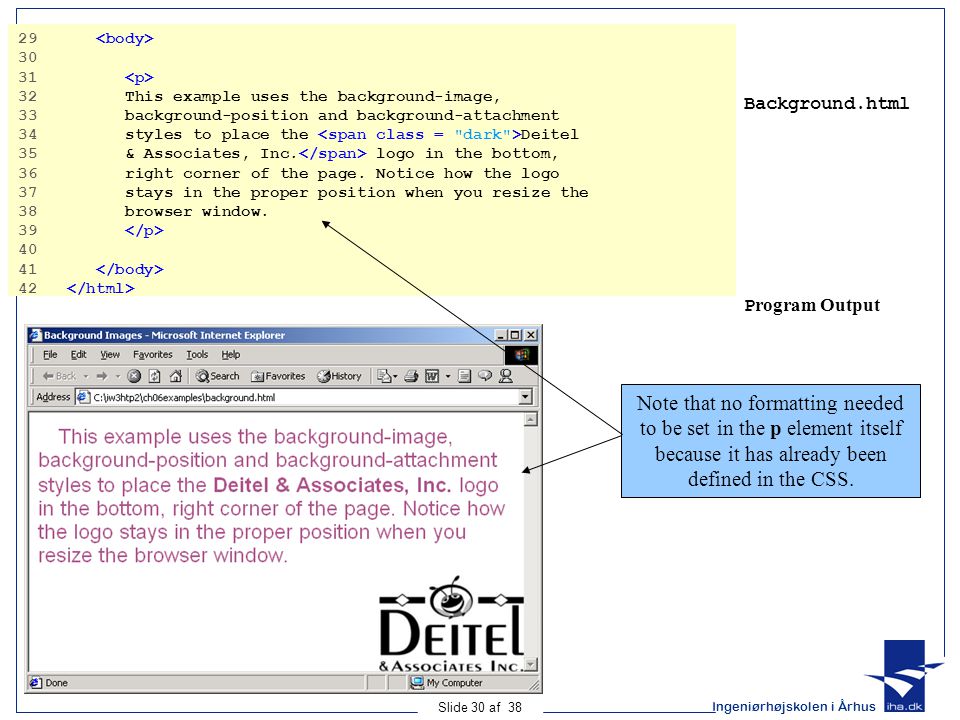This screenshot has width=960, height=720.
Task: Click the Back button in IE toolbar
Action: click(59, 376)
